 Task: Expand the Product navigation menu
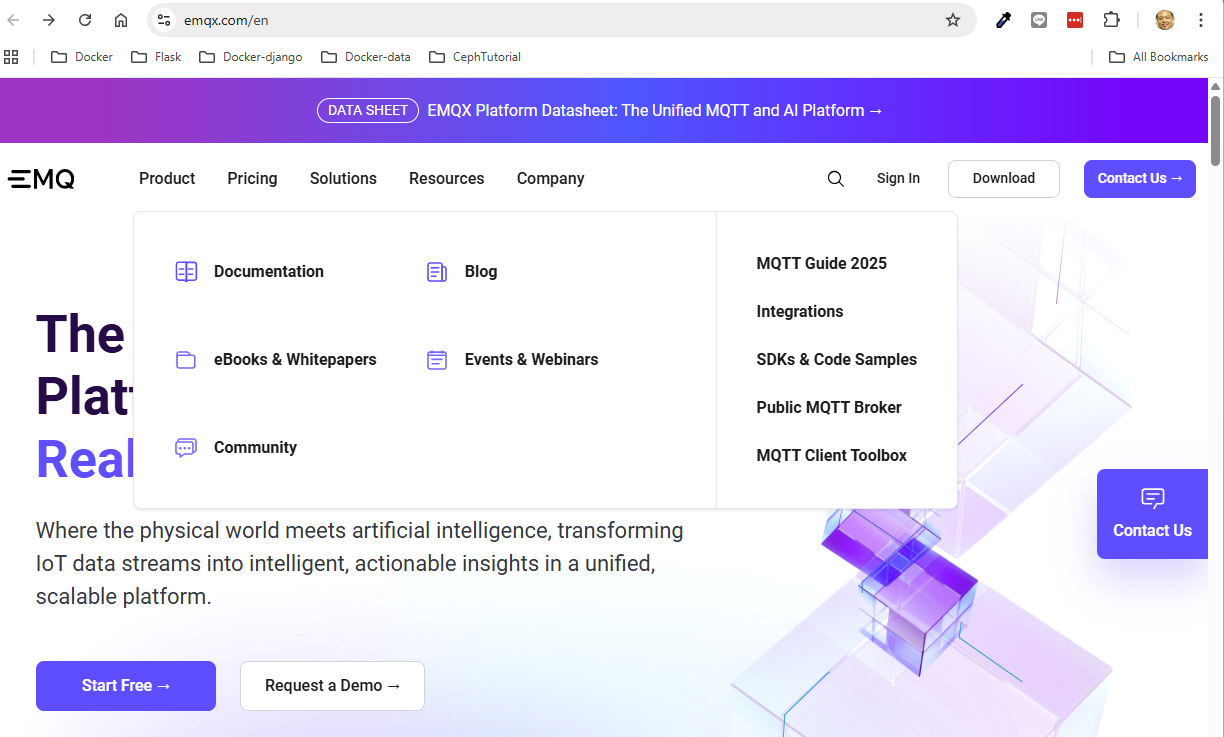(167, 179)
